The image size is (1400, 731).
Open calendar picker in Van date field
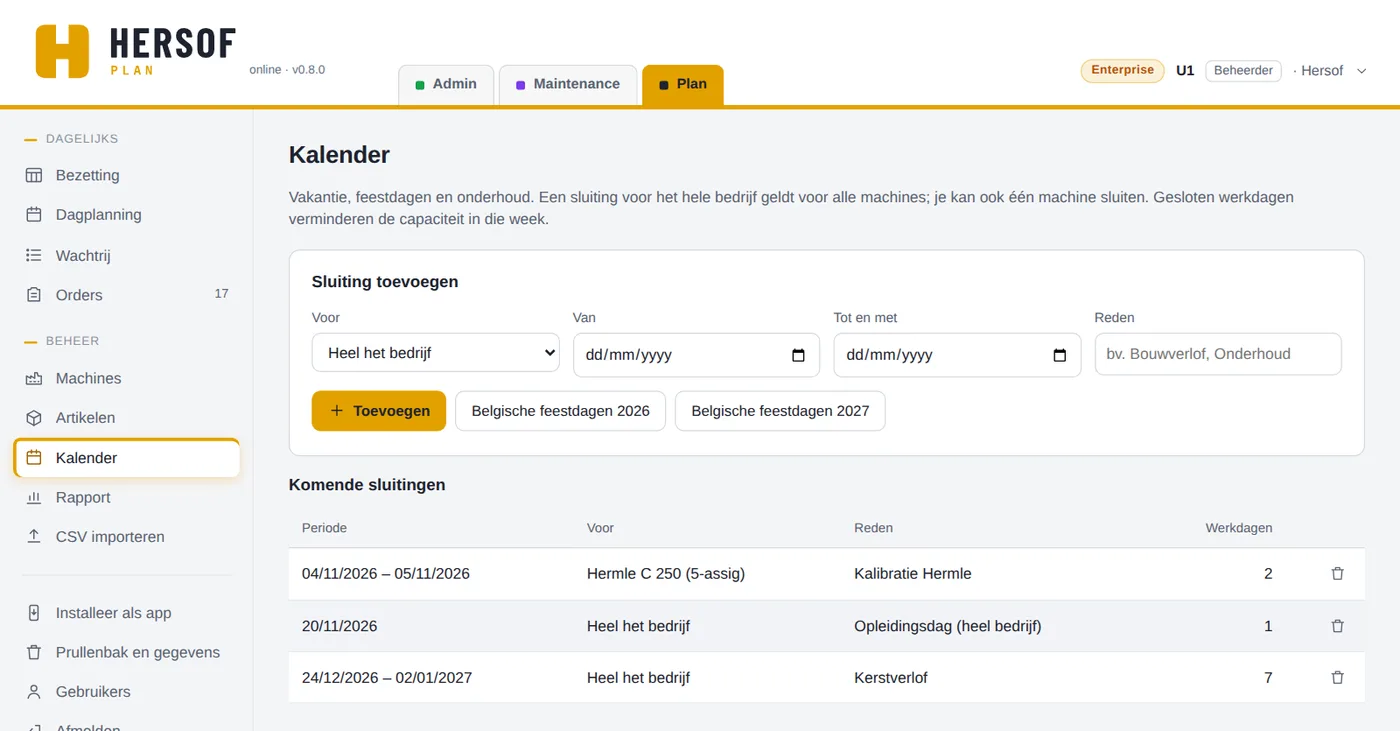point(798,355)
